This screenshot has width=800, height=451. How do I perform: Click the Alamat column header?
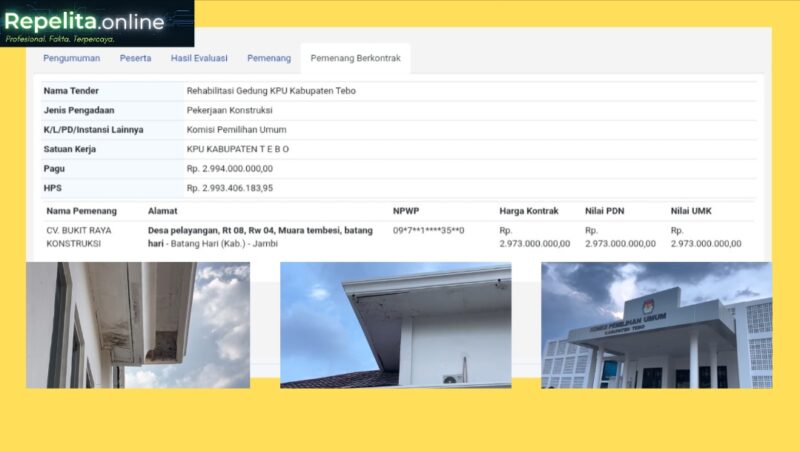click(x=163, y=211)
